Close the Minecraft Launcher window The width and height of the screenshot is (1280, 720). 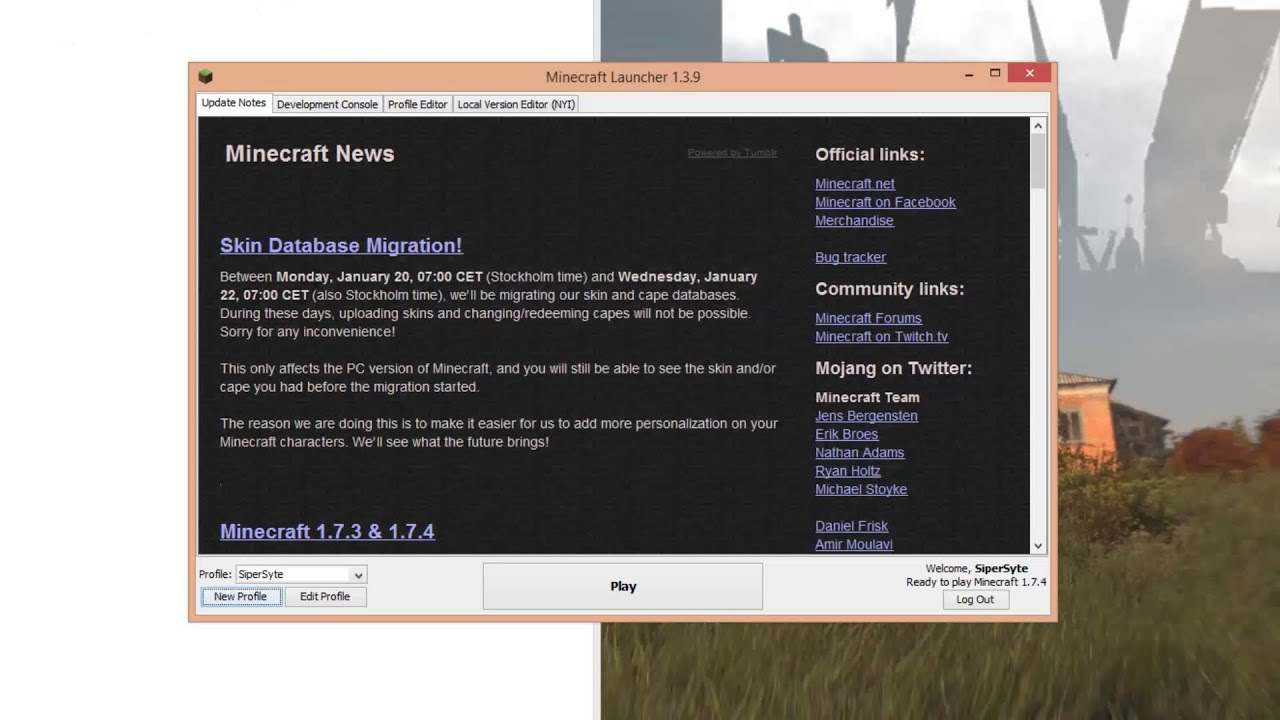(x=1029, y=73)
